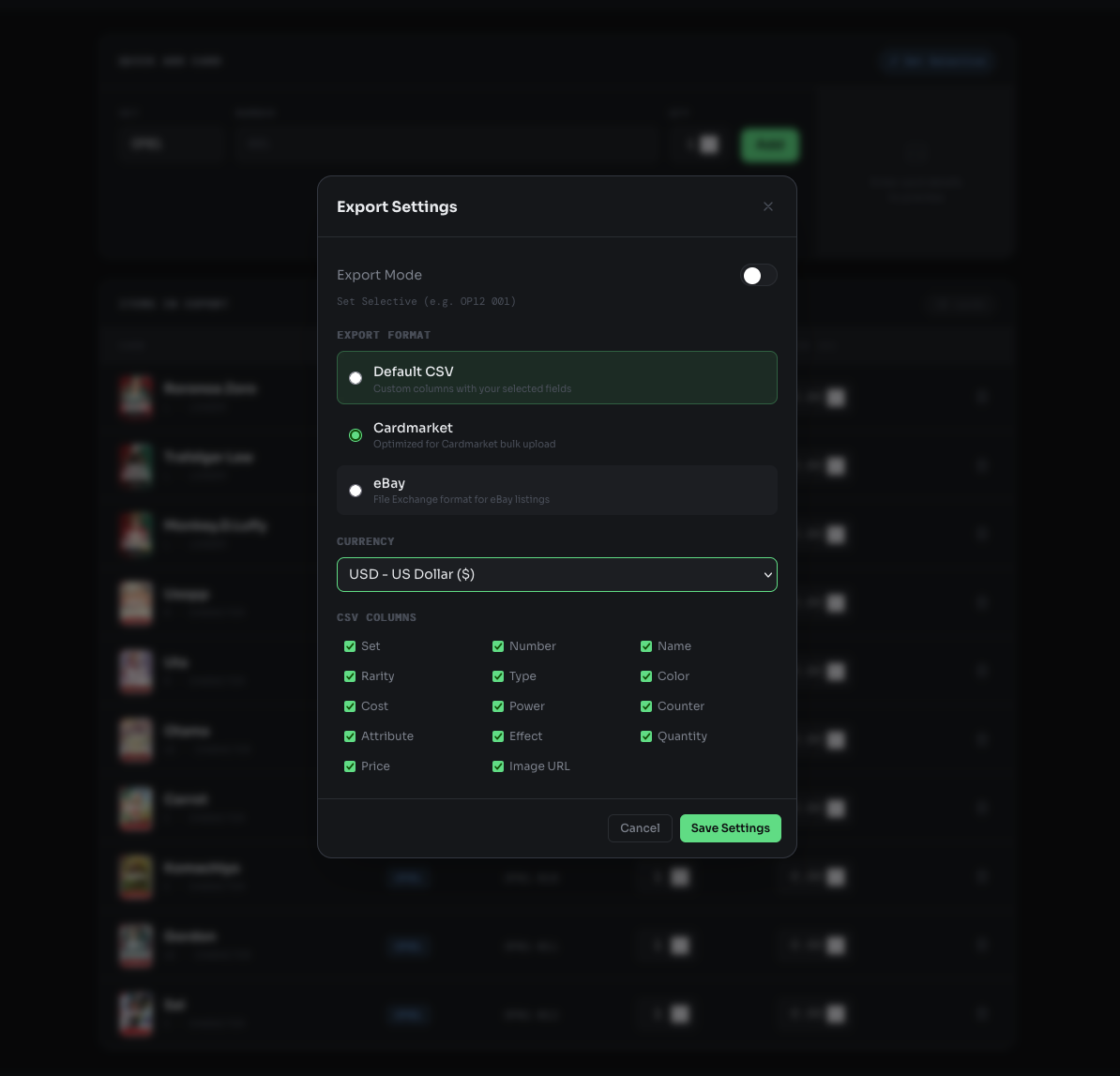Close the Export Settings dialog
This screenshot has height=1076, width=1120.
pos(768,206)
